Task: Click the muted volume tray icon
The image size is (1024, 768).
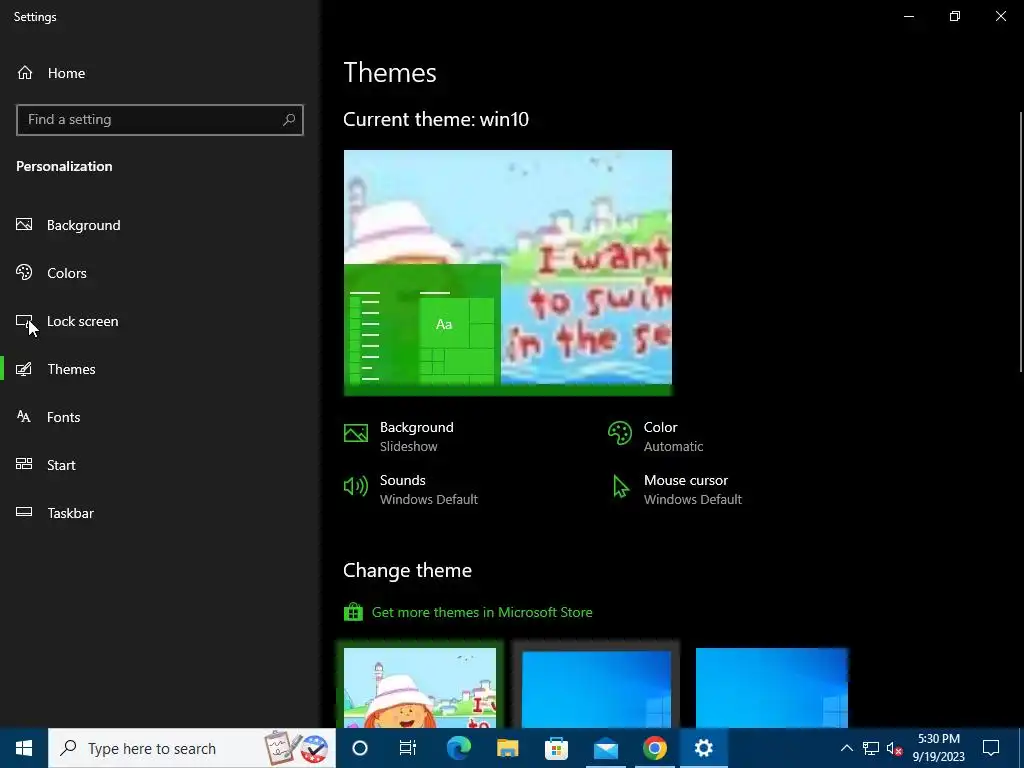Action: pos(894,748)
